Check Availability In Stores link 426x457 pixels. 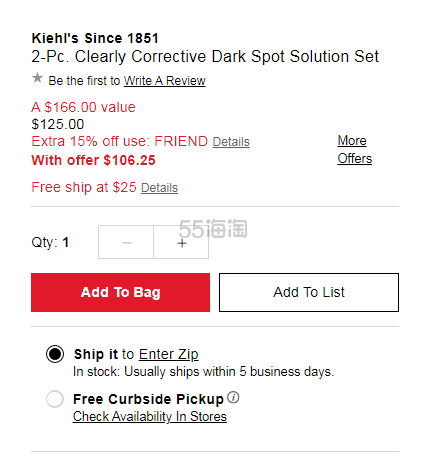(150, 416)
